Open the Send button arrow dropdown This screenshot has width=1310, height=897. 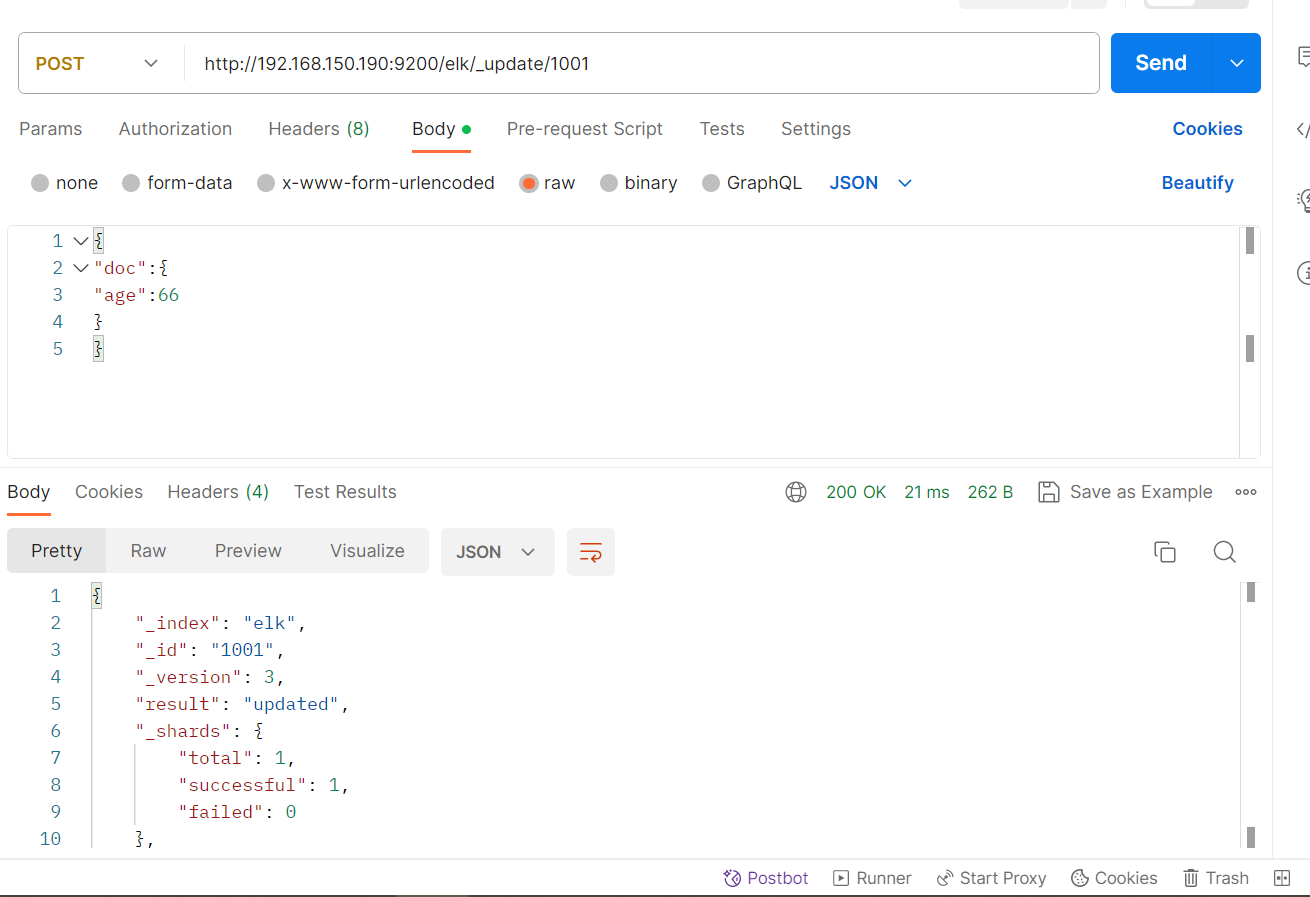click(x=1237, y=63)
